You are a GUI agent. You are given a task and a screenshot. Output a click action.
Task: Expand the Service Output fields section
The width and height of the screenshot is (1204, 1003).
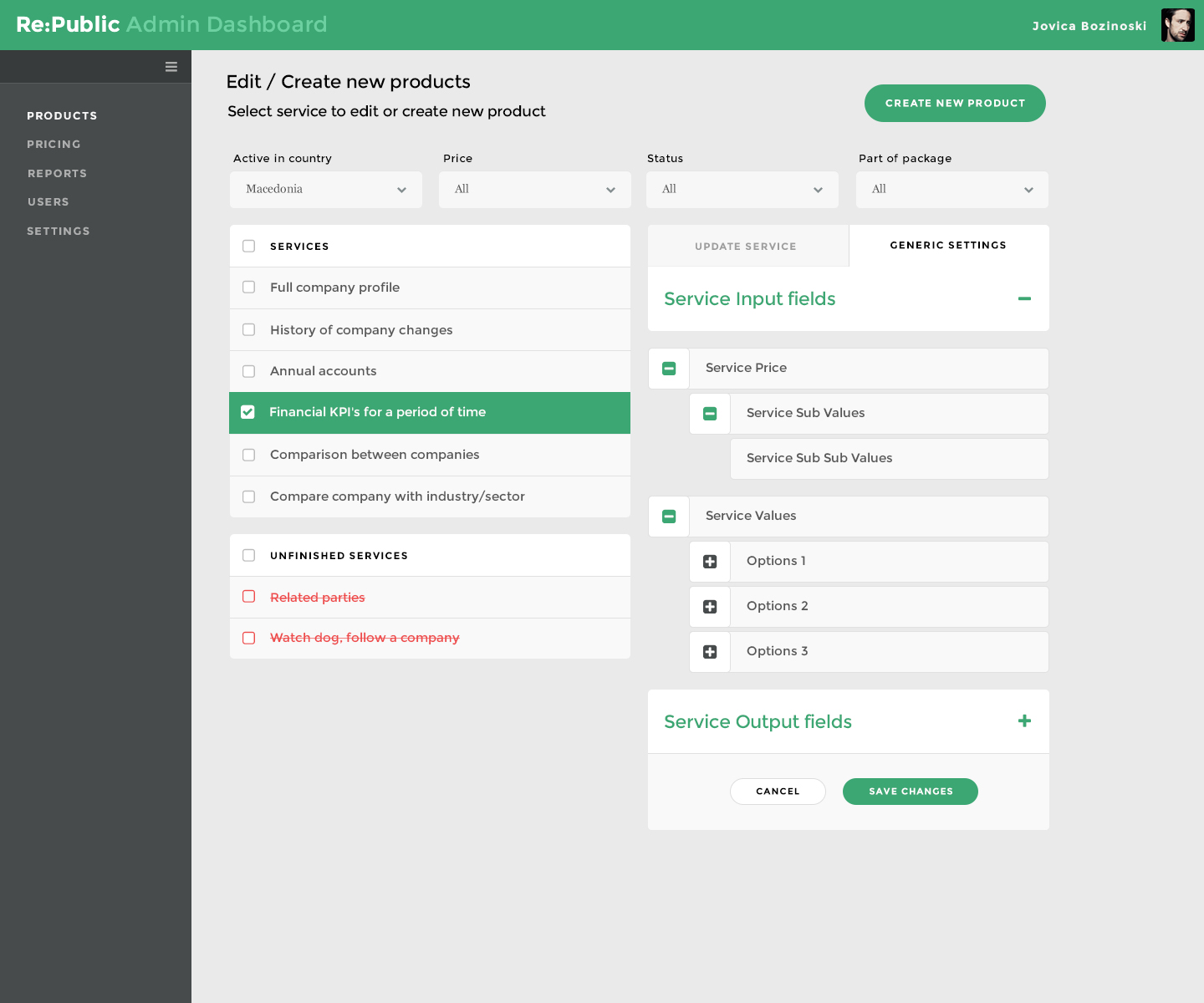[x=1024, y=720]
